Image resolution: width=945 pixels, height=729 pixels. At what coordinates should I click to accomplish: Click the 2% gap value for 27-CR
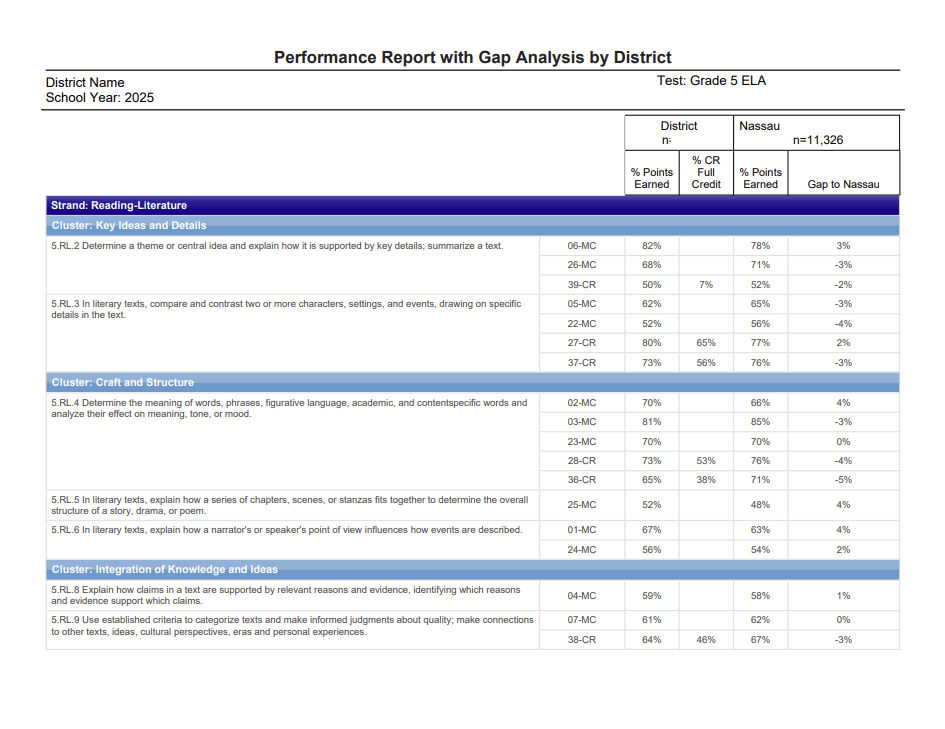coord(843,343)
